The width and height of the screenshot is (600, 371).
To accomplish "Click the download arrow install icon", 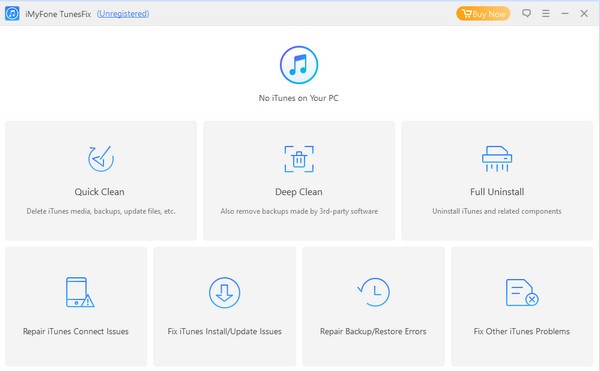I will [x=225, y=293].
